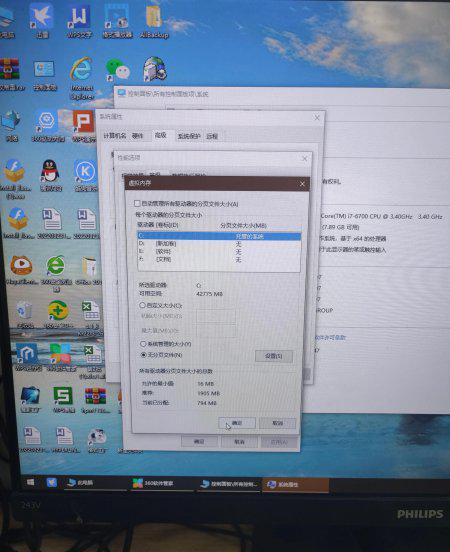This screenshot has width=450, height=552.
Task: Tick automatically manage paging file size checkbox
Action: [x=137, y=203]
